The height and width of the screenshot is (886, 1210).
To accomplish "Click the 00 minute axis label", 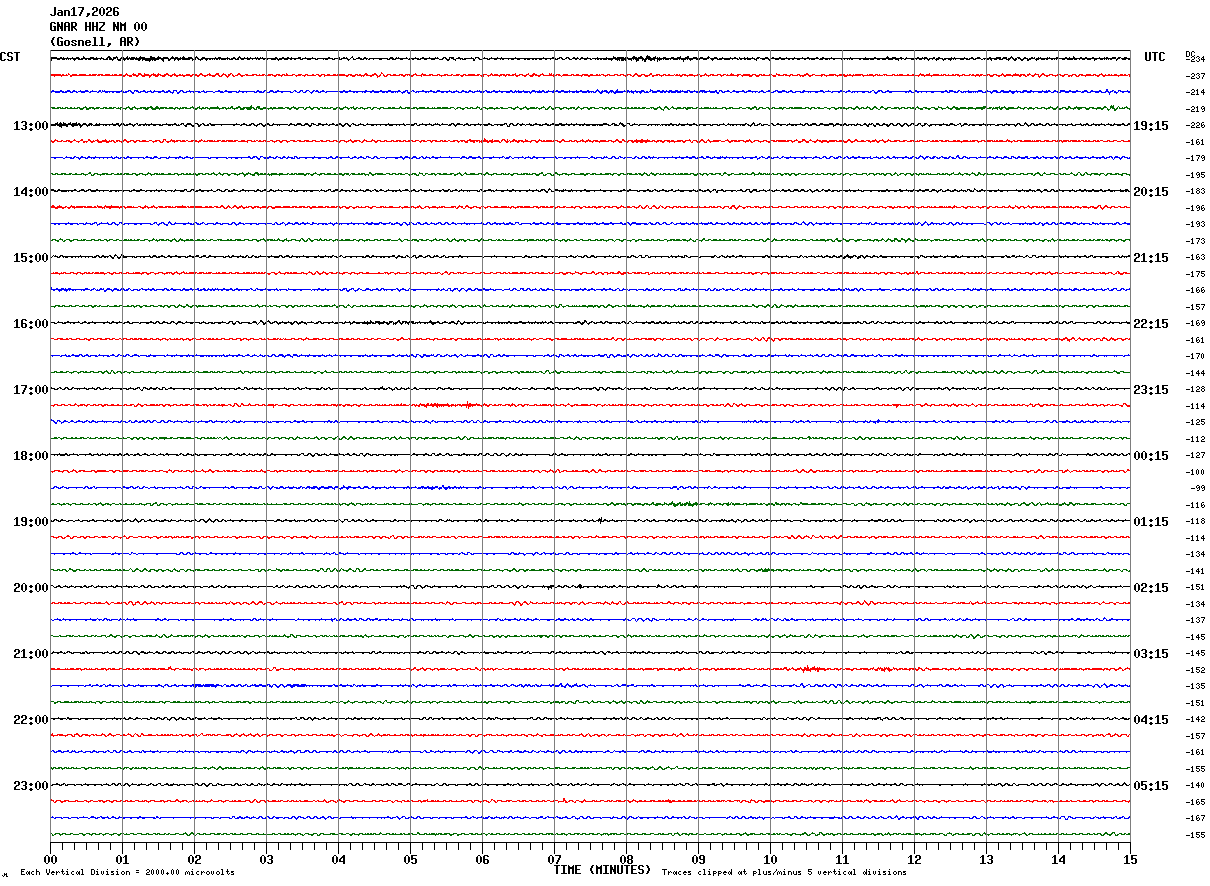I will [x=51, y=859].
